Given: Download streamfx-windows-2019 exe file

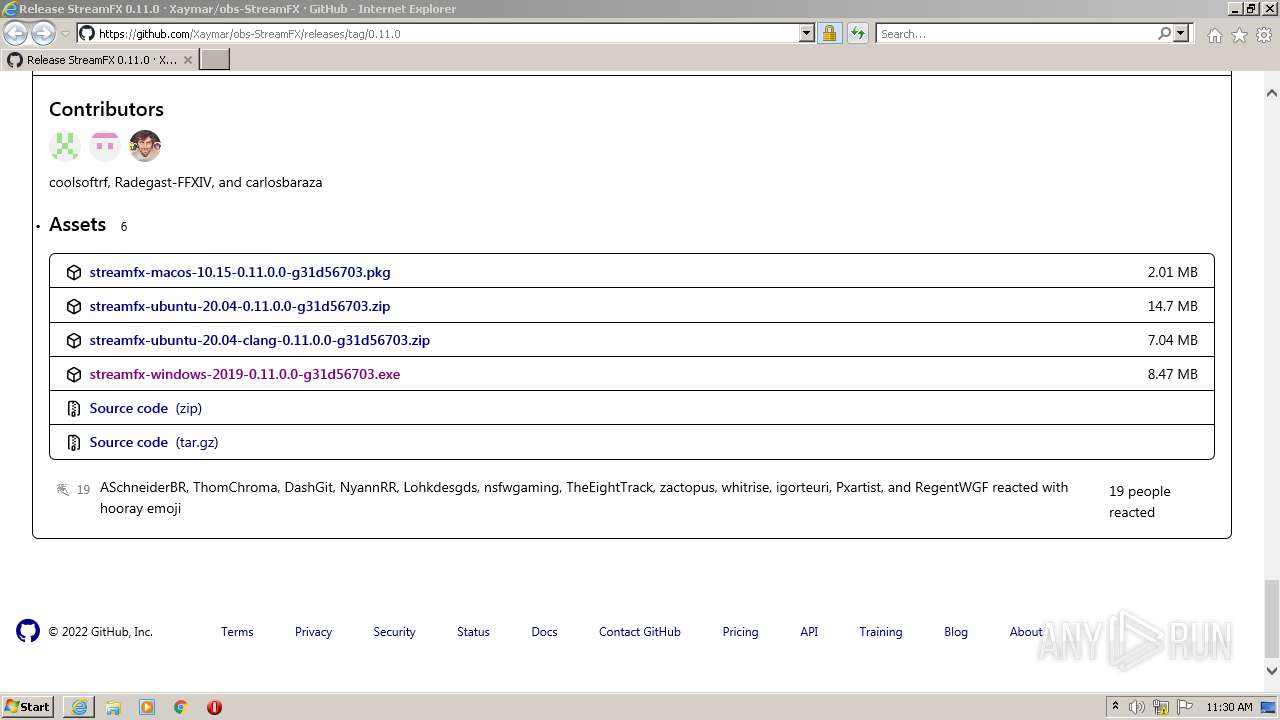Looking at the screenshot, I should (245, 374).
